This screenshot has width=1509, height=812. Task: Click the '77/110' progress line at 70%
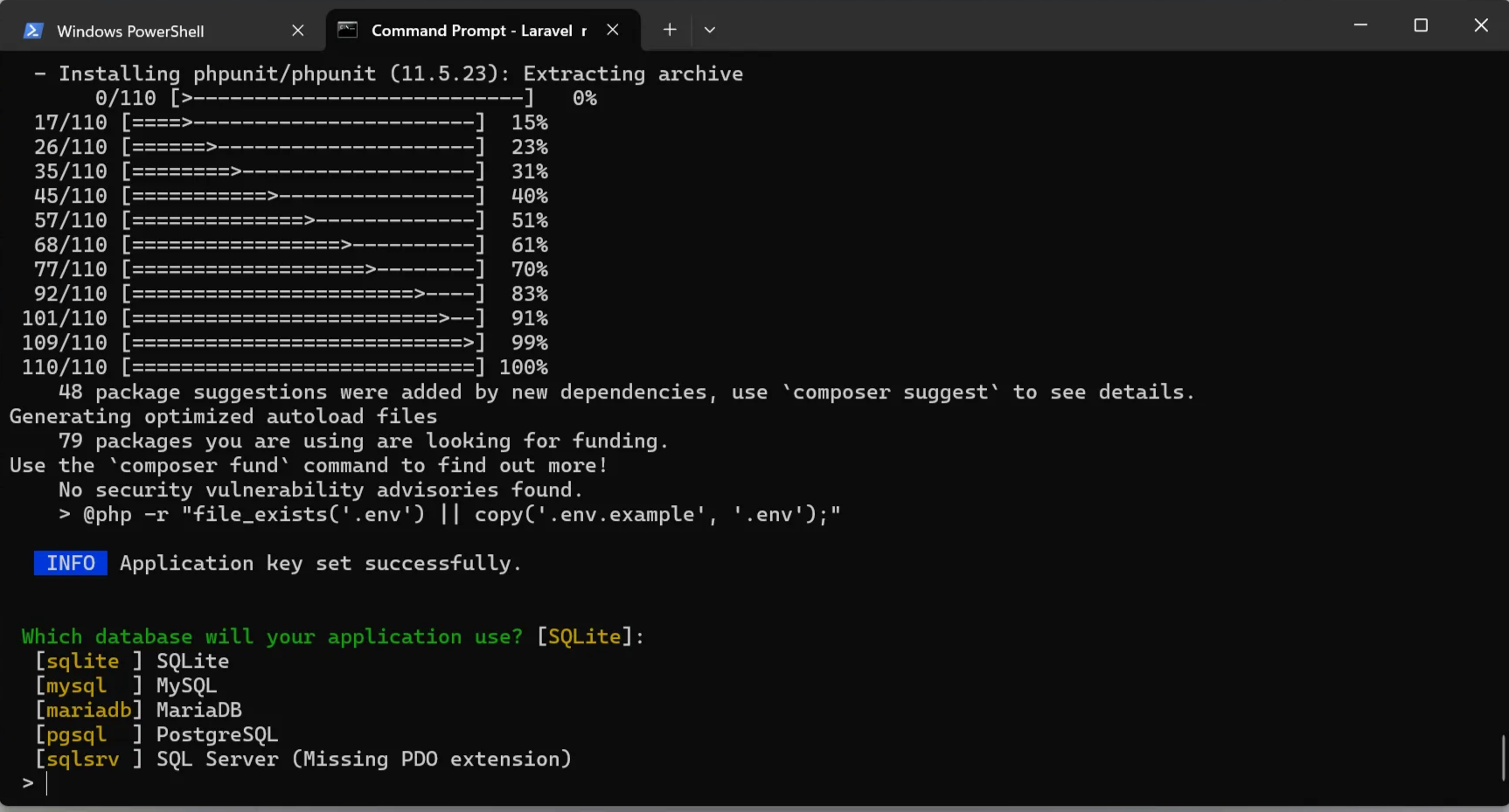coord(291,269)
